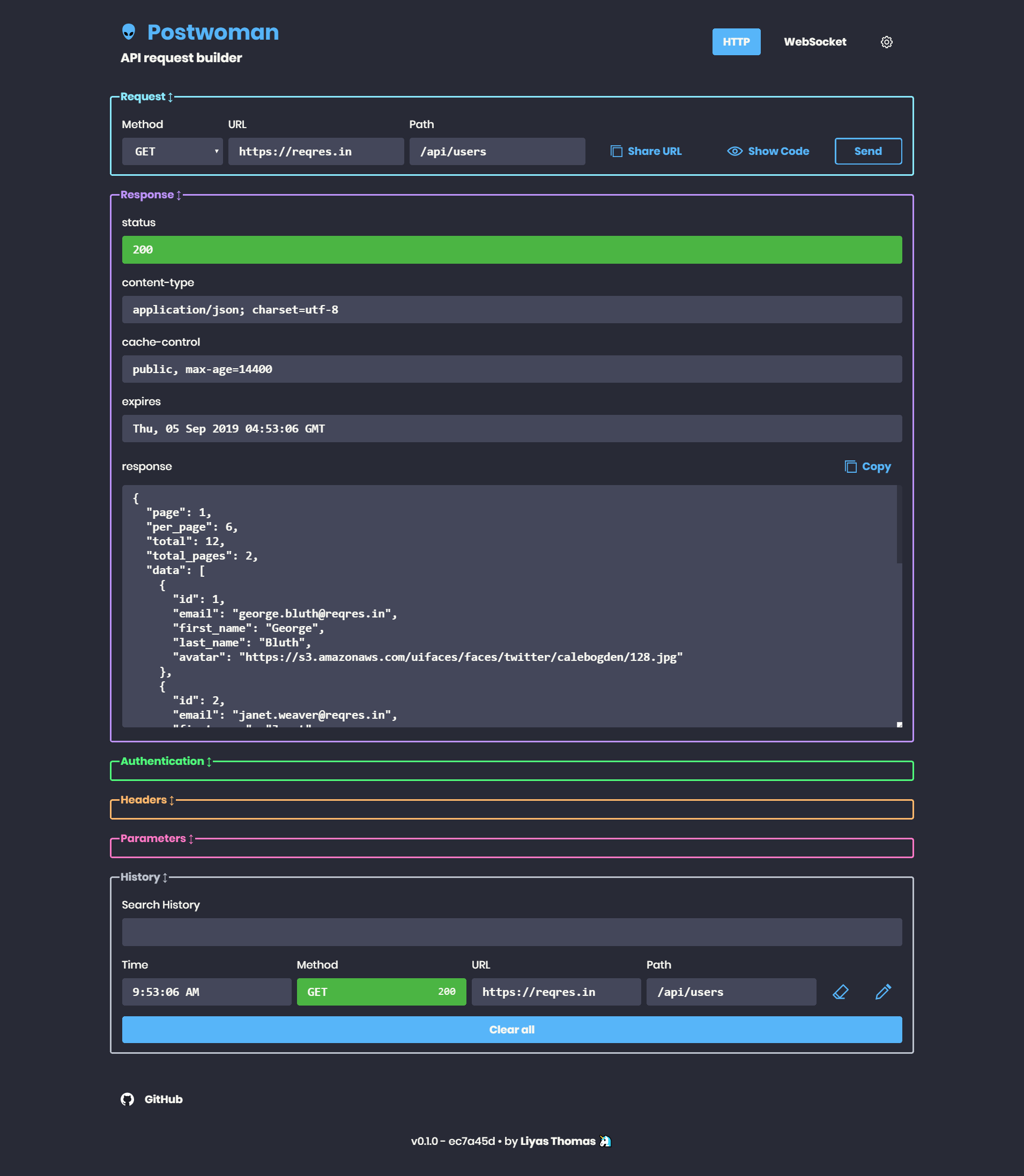This screenshot has width=1024, height=1176.
Task: Click the Clear all history button
Action: pyautogui.click(x=511, y=1030)
